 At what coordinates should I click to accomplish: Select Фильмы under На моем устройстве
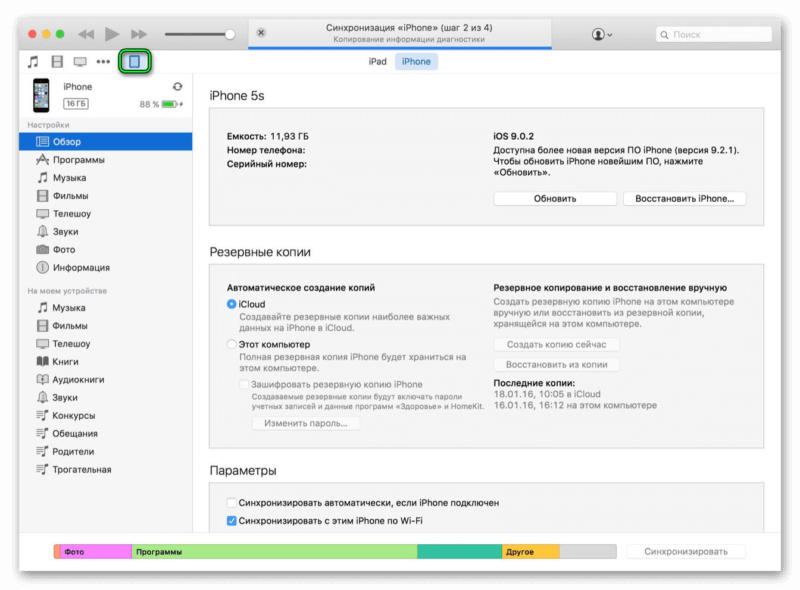(x=106, y=326)
